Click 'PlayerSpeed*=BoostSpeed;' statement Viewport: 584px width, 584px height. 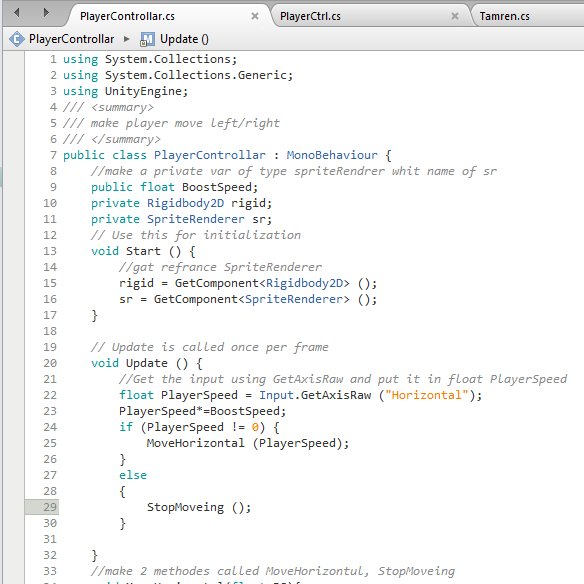click(x=203, y=411)
